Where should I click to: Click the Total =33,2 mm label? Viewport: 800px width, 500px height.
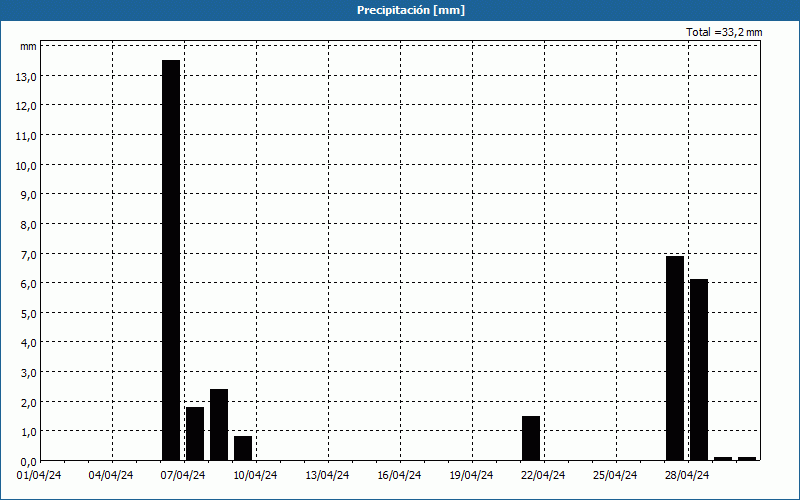(x=724, y=32)
